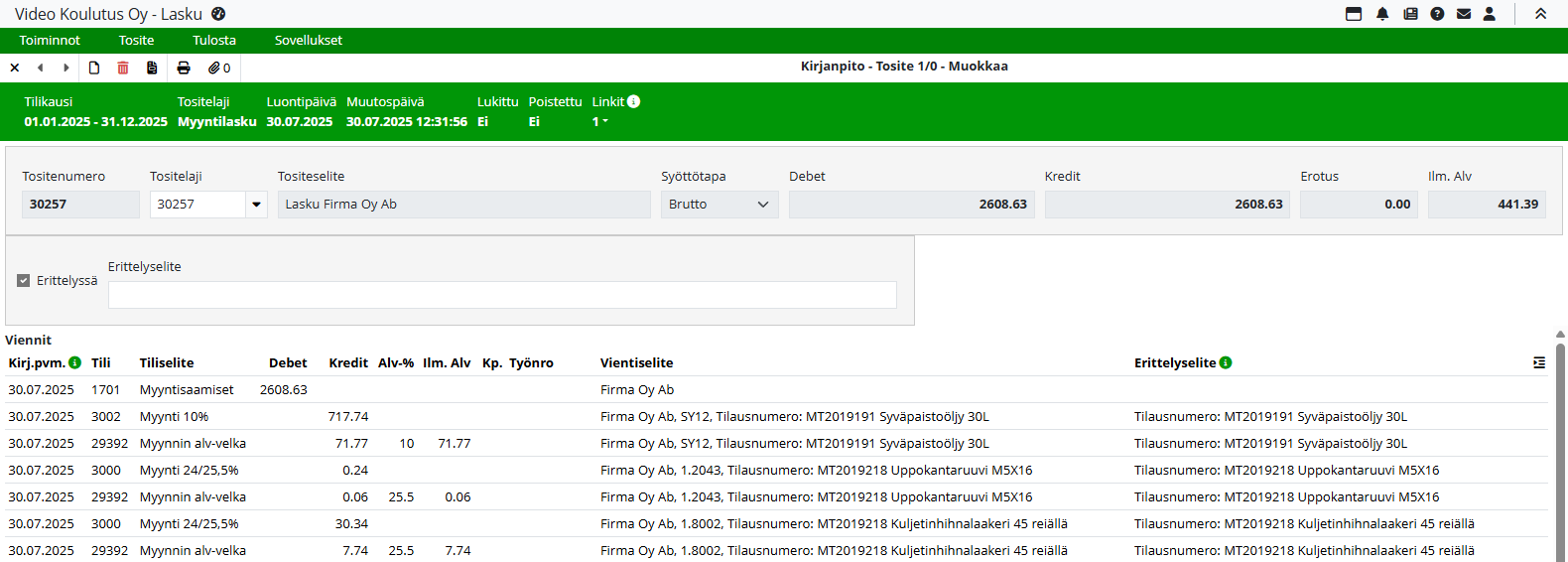Click the Tulosta menu item
The width and height of the screenshot is (1568, 562).
(x=214, y=41)
